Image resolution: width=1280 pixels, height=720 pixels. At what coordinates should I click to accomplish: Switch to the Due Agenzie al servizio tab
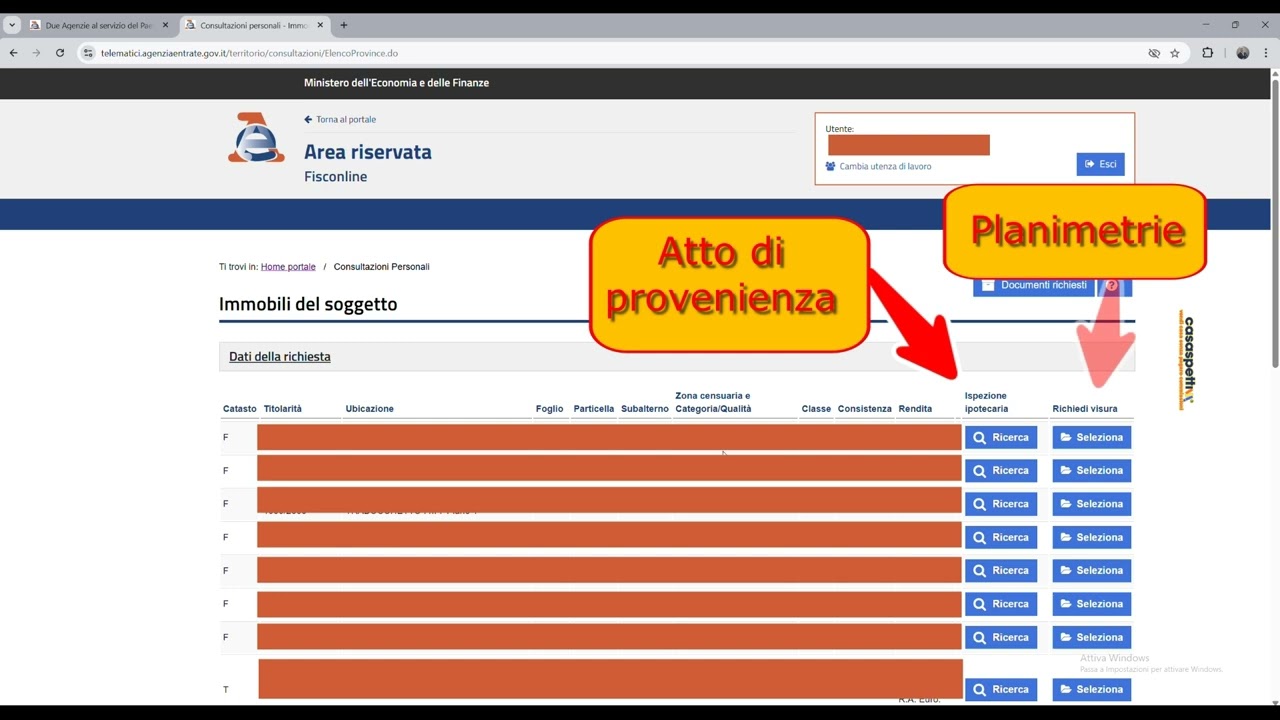pos(99,25)
